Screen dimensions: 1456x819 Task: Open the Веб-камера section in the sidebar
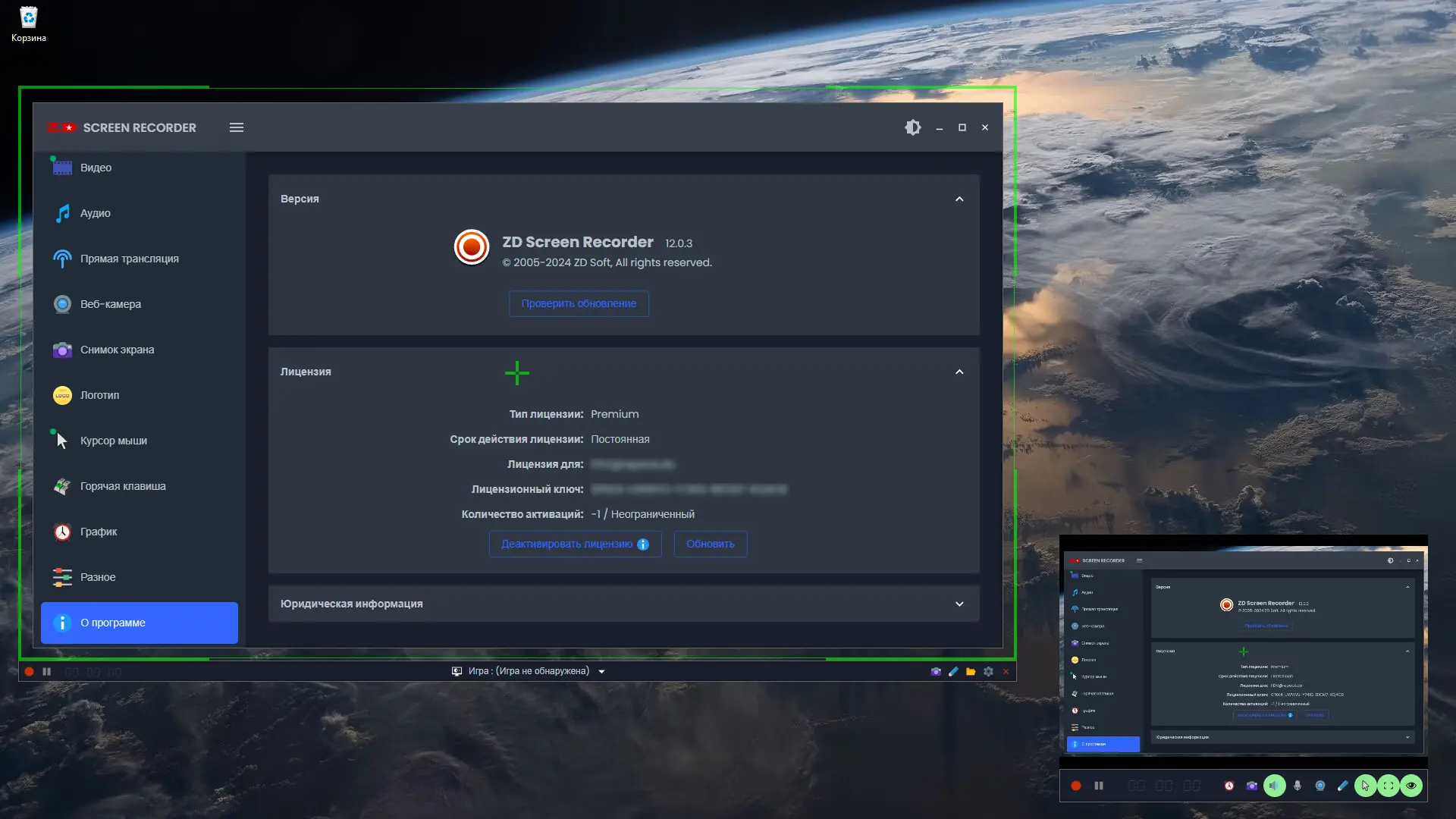click(x=111, y=304)
